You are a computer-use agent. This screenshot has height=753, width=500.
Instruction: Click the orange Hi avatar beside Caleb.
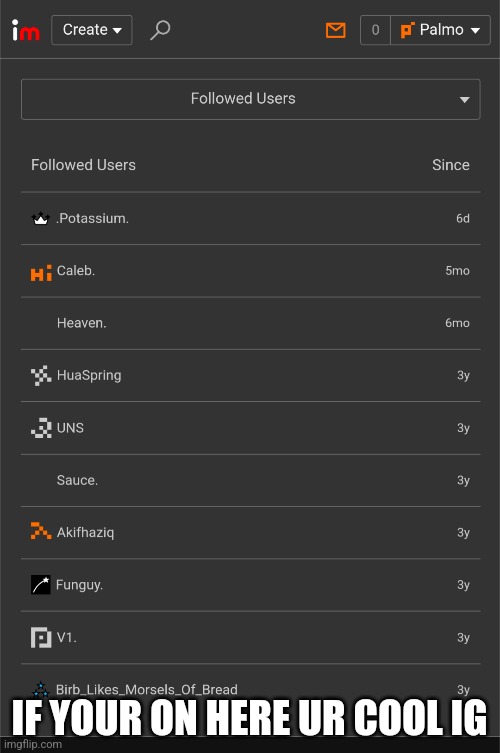point(41,273)
